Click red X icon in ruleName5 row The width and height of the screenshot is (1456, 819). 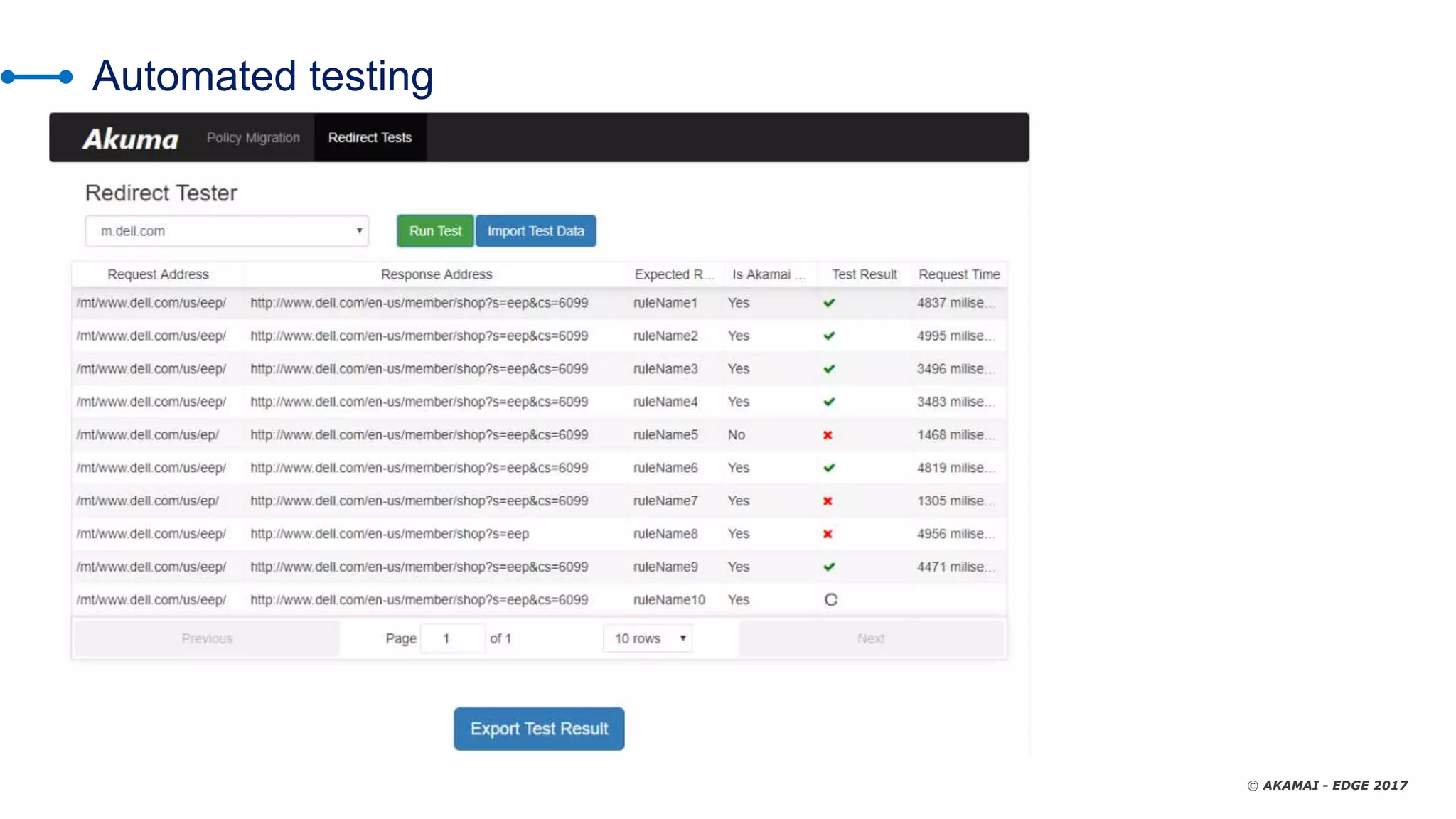[828, 435]
